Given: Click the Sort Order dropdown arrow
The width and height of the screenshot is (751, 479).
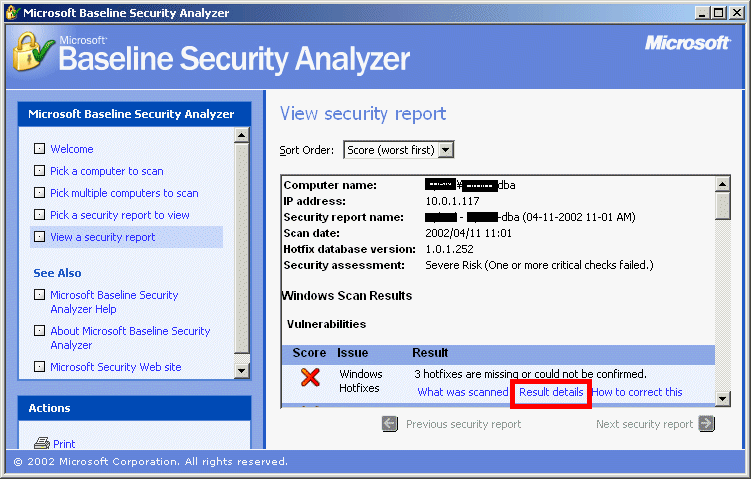Looking at the screenshot, I should [x=446, y=150].
